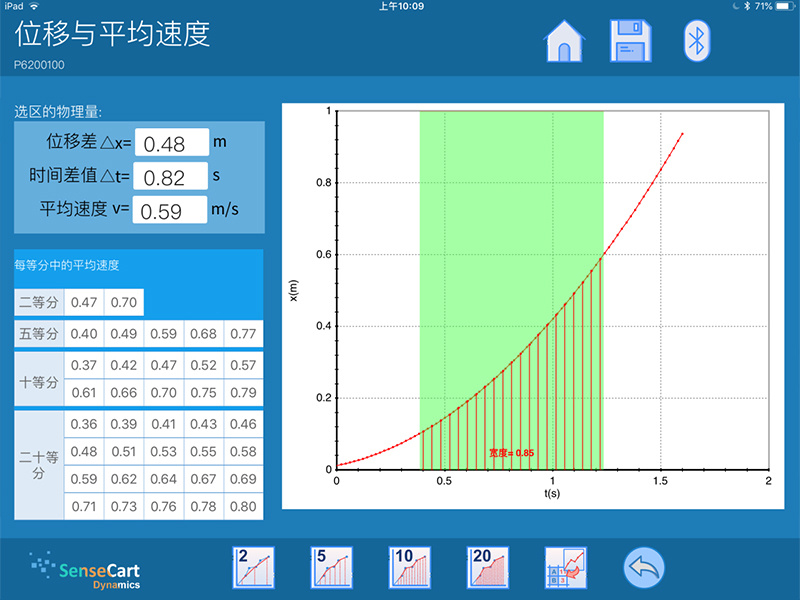Image resolution: width=800 pixels, height=600 pixels.
Task: Tap the t(s) axis label
Action: [x=552, y=493]
